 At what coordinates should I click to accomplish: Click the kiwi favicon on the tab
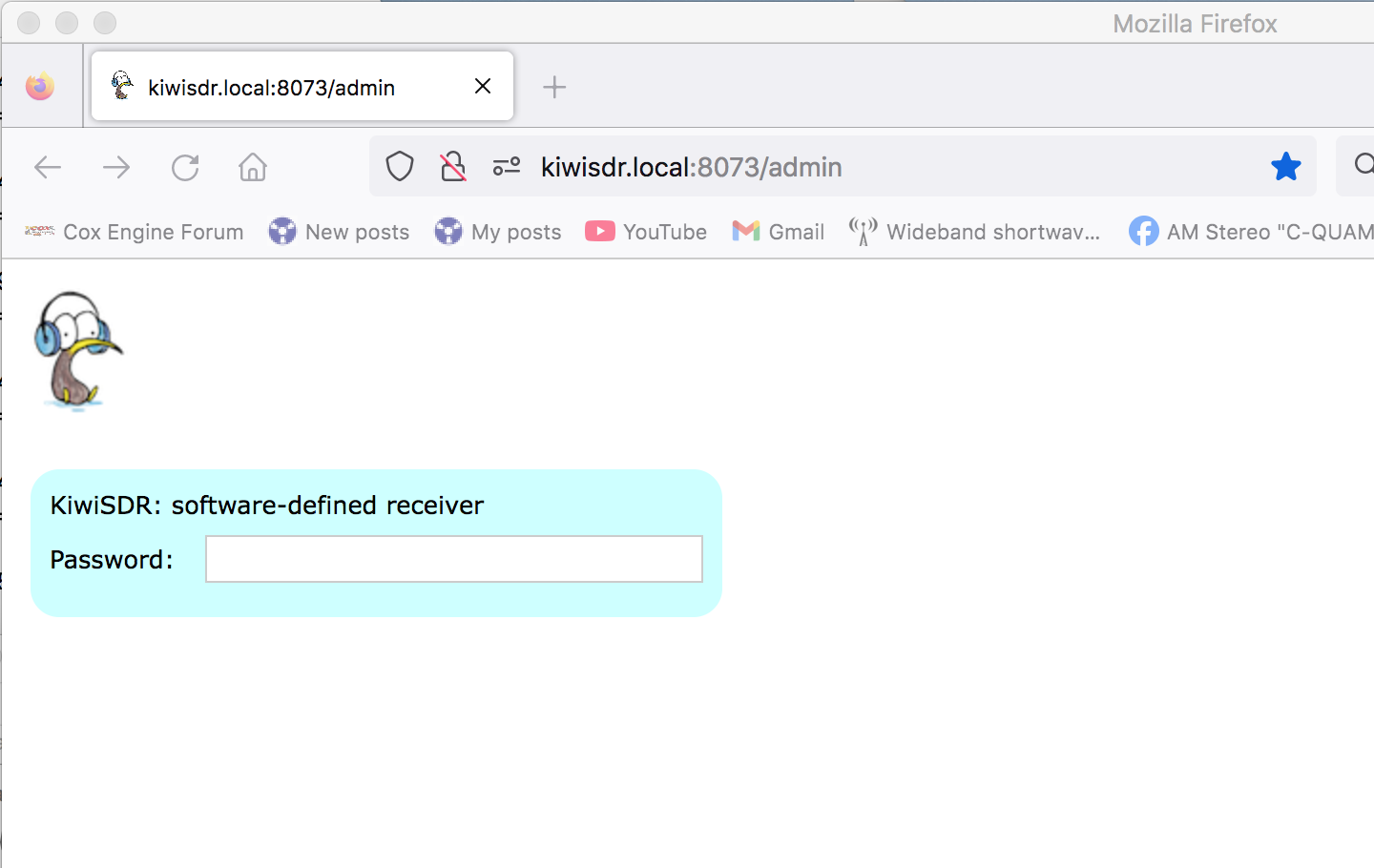coord(122,86)
